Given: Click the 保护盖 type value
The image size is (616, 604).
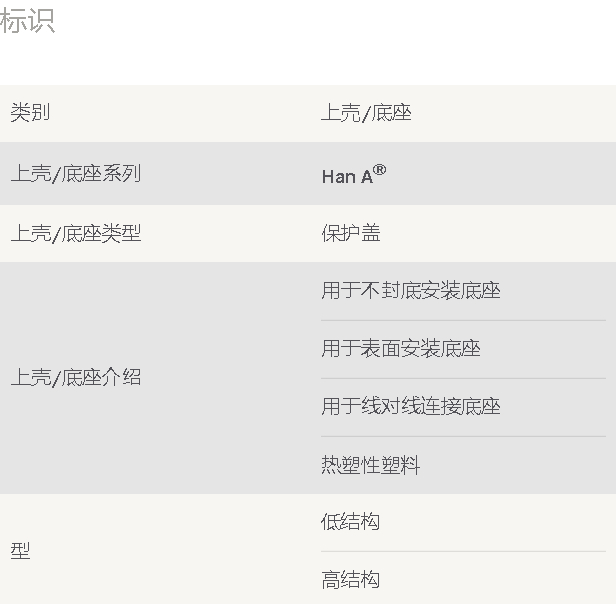Looking at the screenshot, I should coord(351,233).
